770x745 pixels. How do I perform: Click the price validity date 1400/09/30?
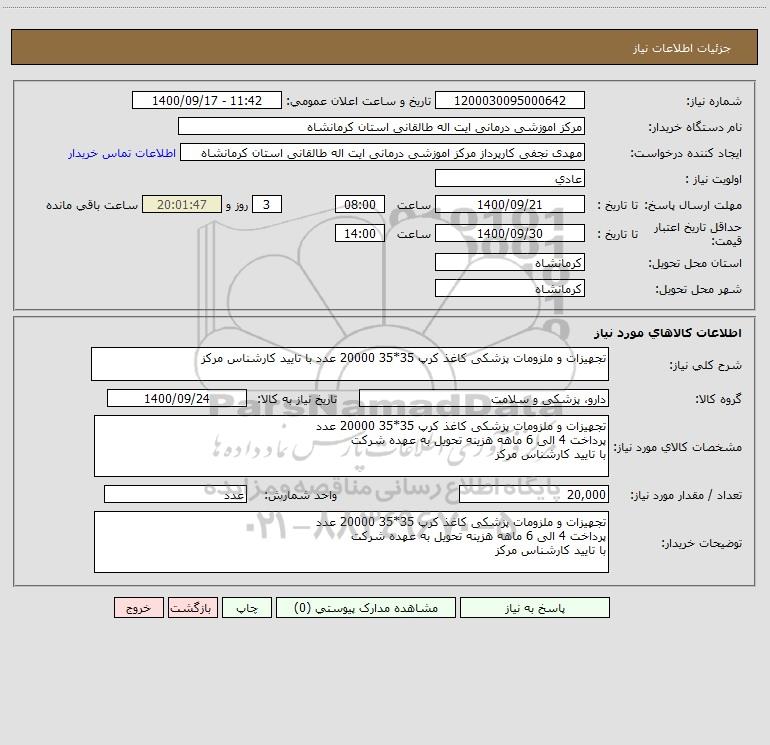510,233
